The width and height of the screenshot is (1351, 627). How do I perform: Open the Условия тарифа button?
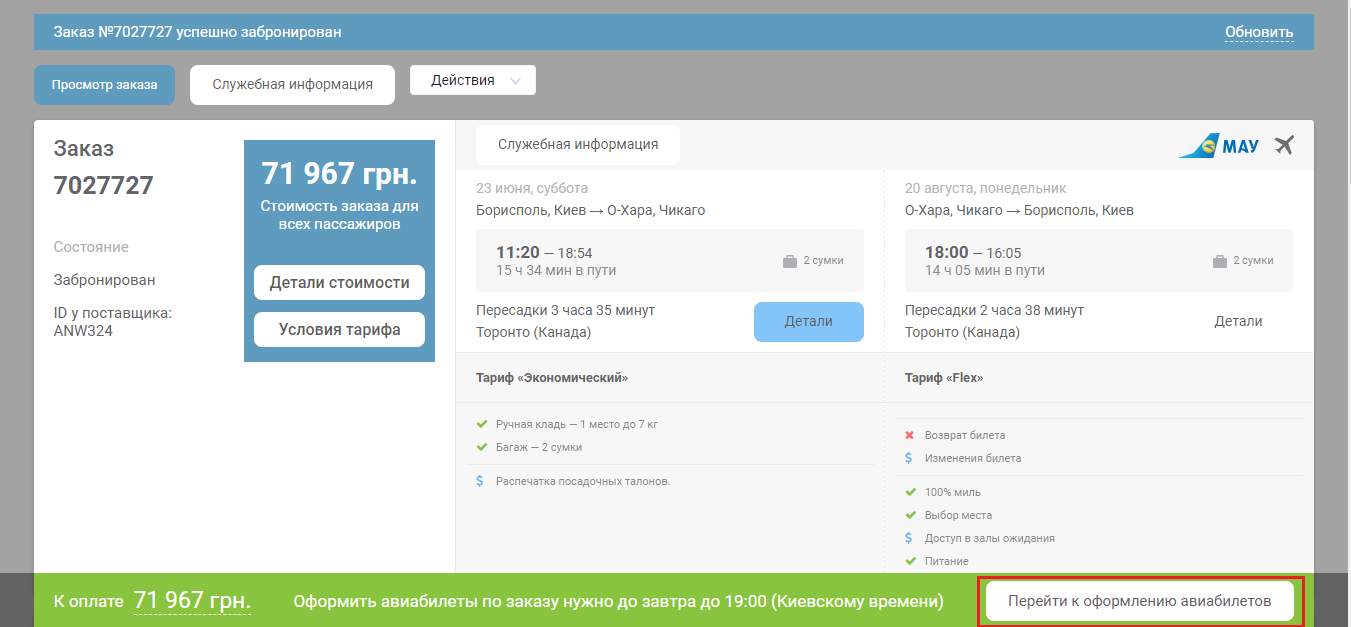coord(339,330)
